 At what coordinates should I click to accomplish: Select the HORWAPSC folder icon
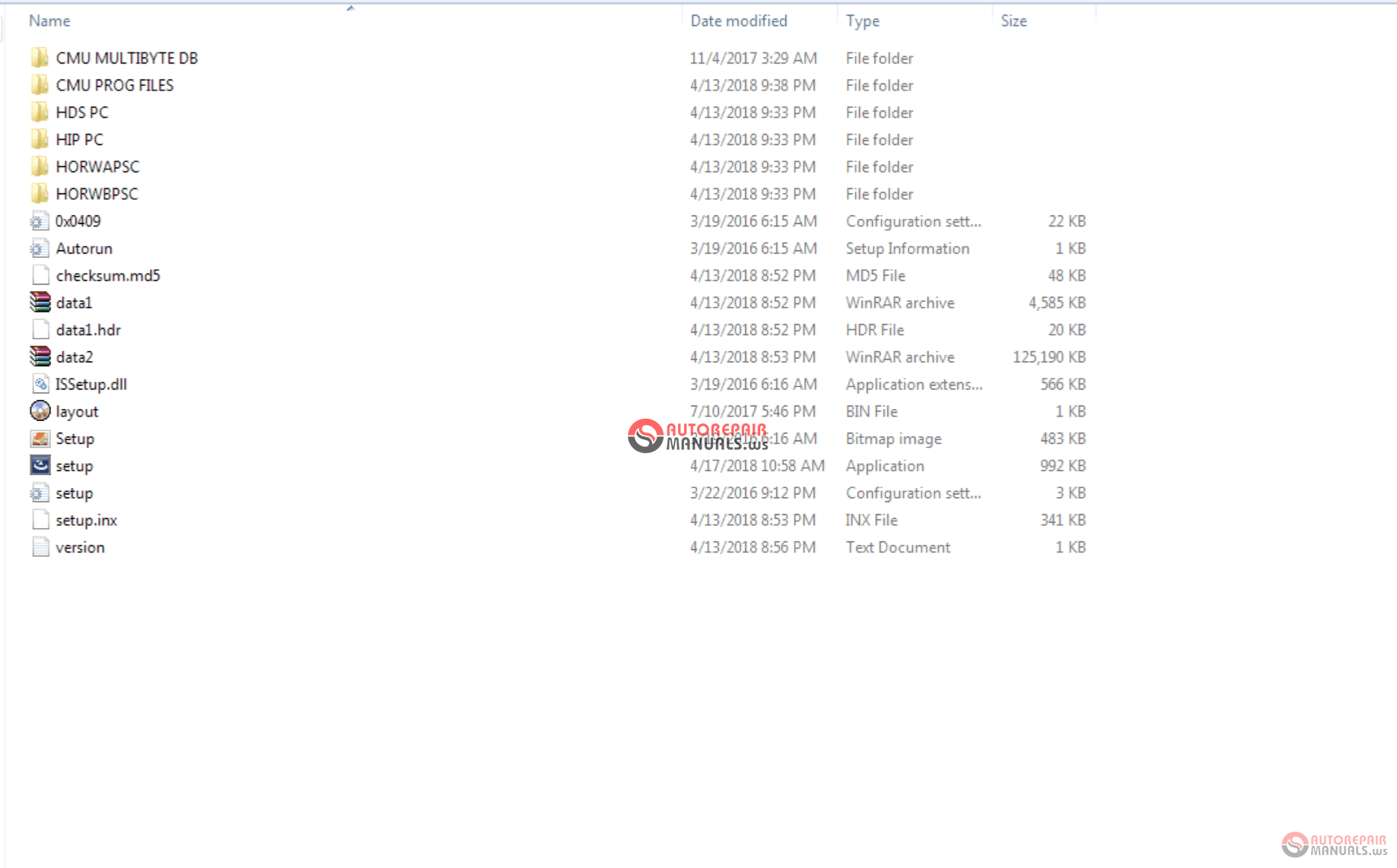40,166
